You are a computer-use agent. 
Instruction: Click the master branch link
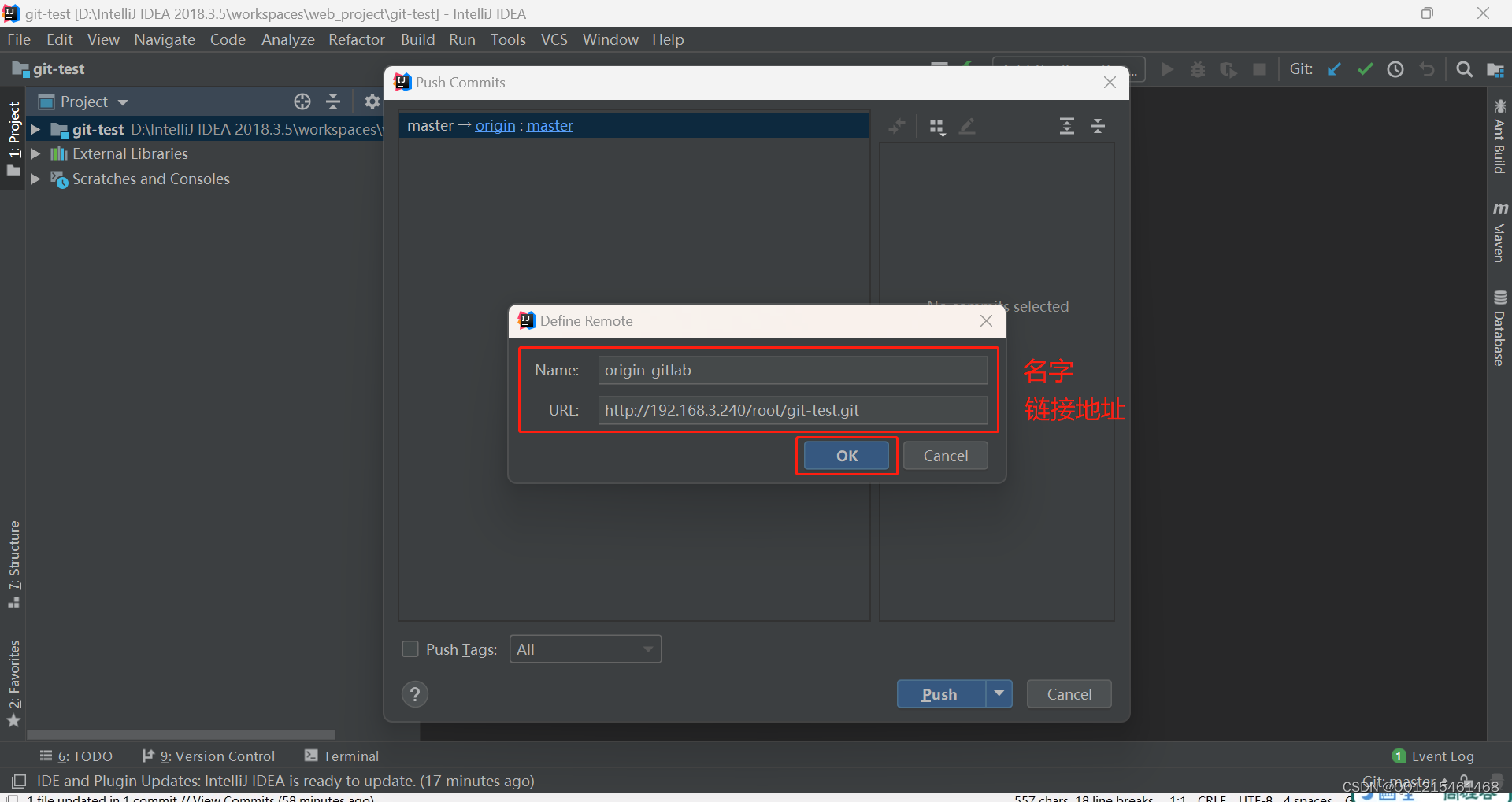tap(550, 126)
